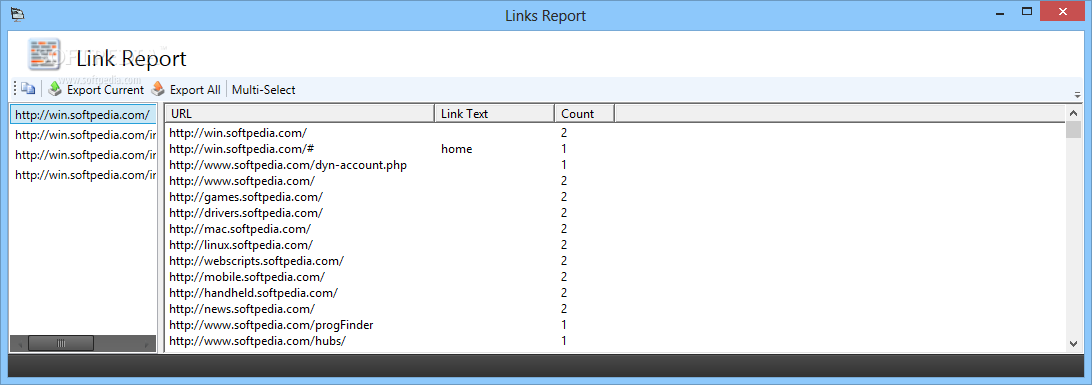Select the http://news.softpedia.com/ row
Viewport: 1092px width, 385px height.
pos(615,309)
